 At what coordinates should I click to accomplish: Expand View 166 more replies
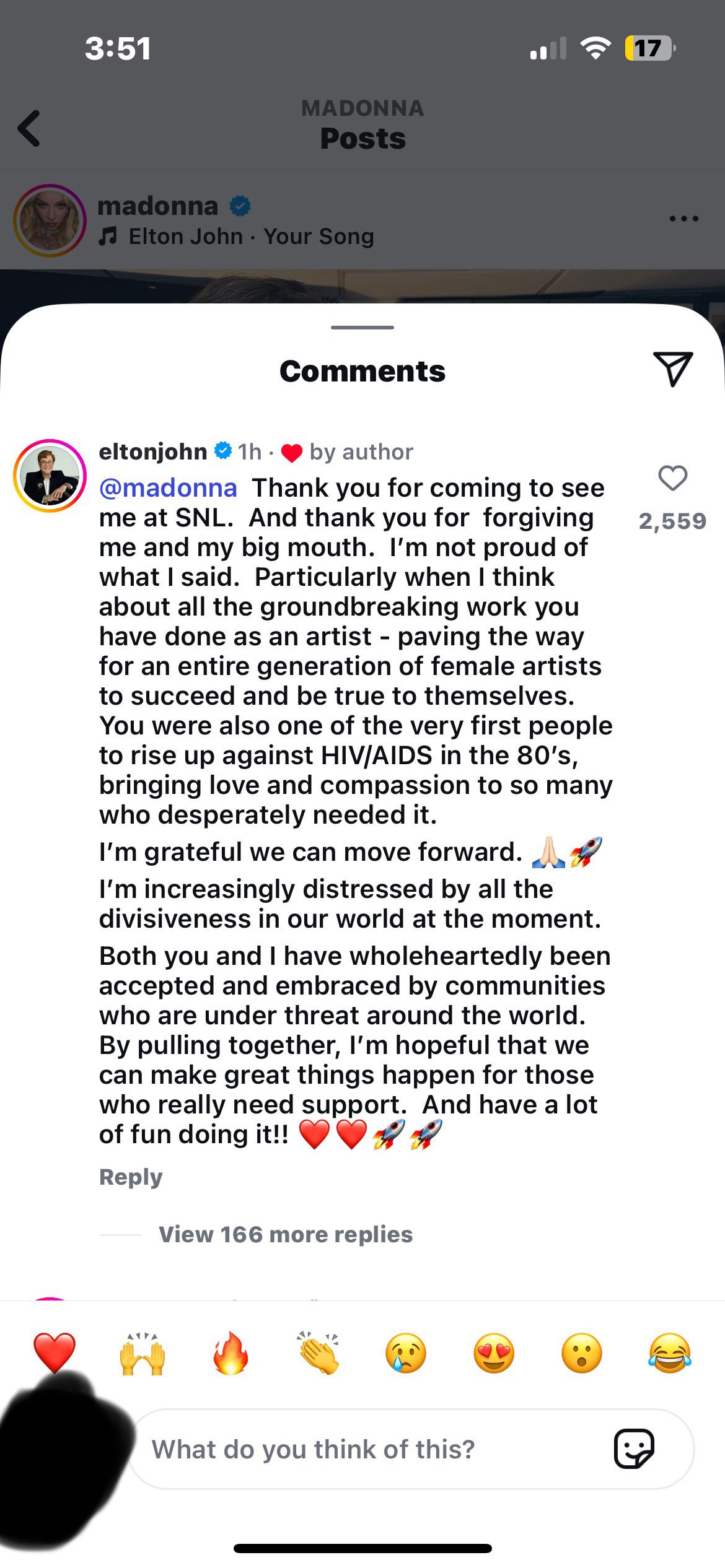pos(285,1235)
